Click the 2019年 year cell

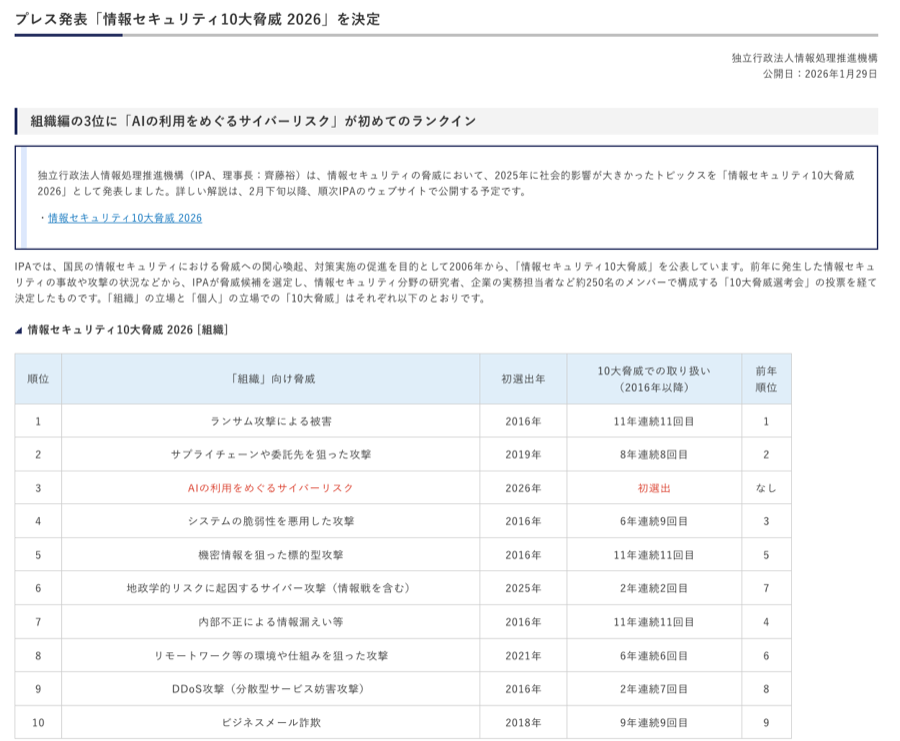[x=523, y=455]
